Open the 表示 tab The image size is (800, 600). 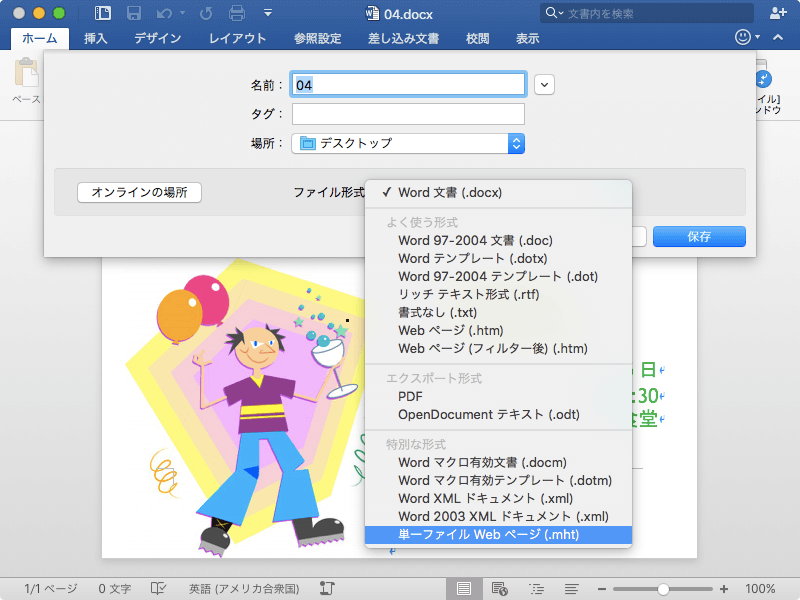point(527,38)
